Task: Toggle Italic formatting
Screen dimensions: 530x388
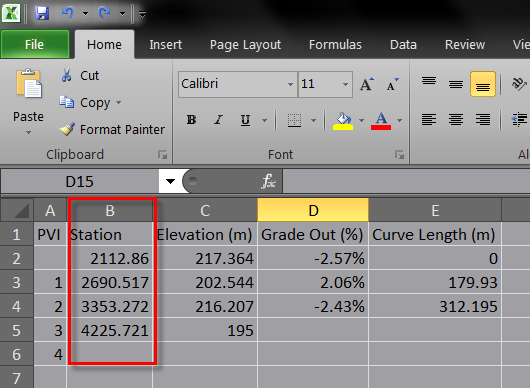Action: tap(218, 120)
